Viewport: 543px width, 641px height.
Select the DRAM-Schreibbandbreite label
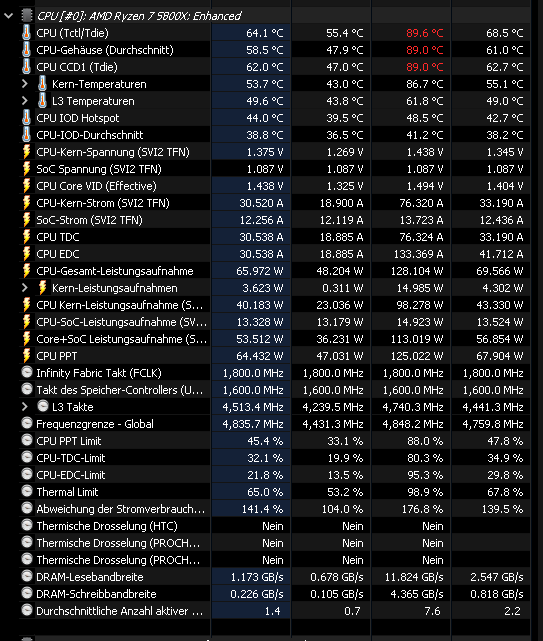(x=96, y=594)
